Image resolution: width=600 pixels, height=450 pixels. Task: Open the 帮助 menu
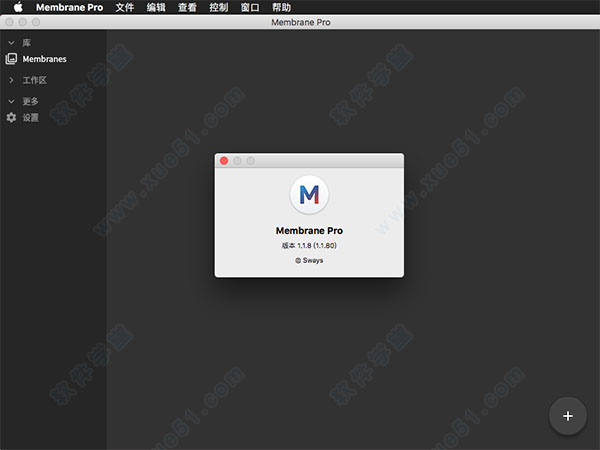pos(281,7)
